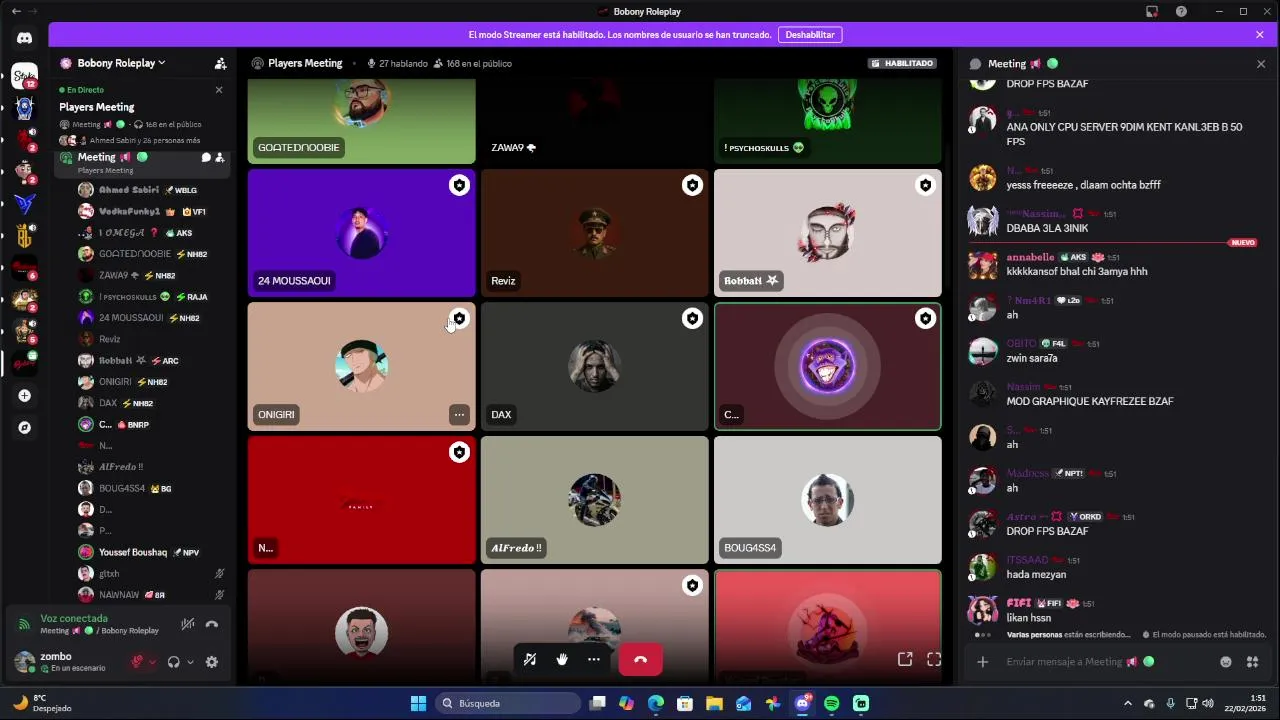Image resolution: width=1280 pixels, height=720 pixels.
Task: Click moderator badge on ONIGIRI tile
Action: point(459,319)
